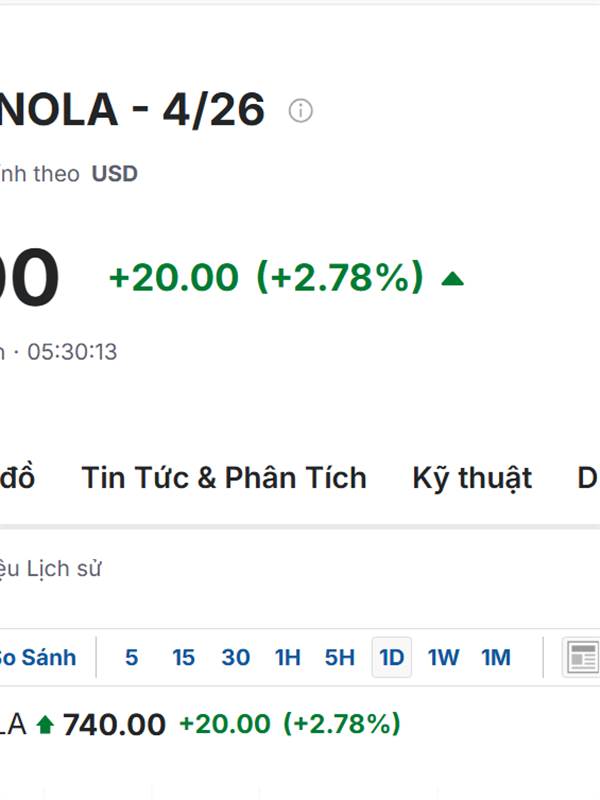
Task: Switch chart to the 1H interval
Action: pos(288,657)
